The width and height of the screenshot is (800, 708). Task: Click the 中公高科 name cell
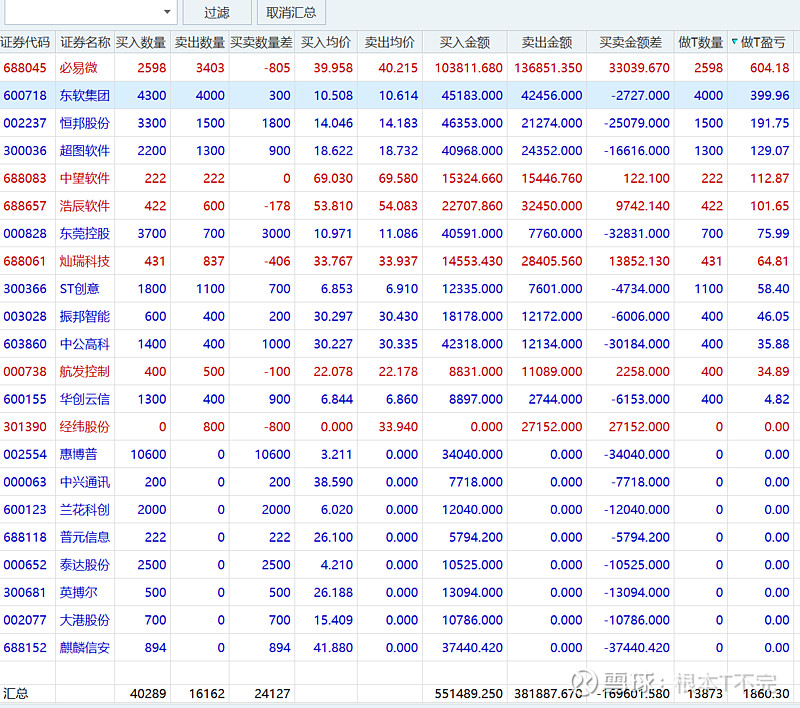point(85,344)
